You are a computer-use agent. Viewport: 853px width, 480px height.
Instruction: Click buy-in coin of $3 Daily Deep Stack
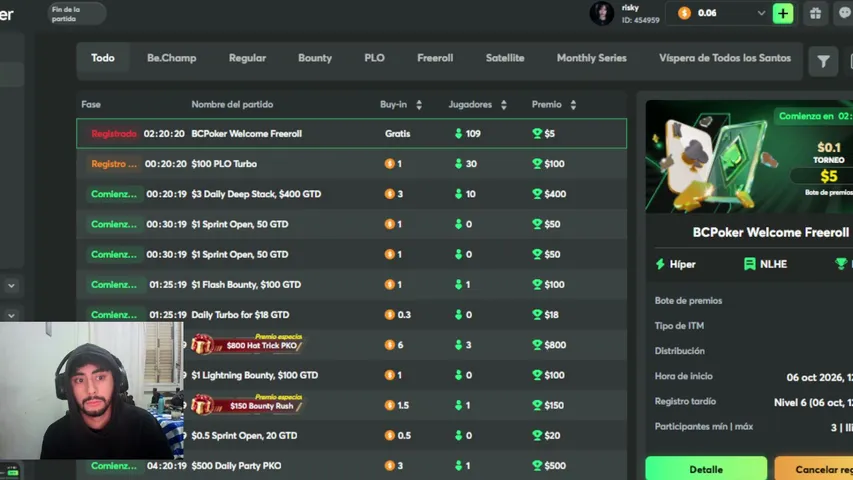(390, 194)
